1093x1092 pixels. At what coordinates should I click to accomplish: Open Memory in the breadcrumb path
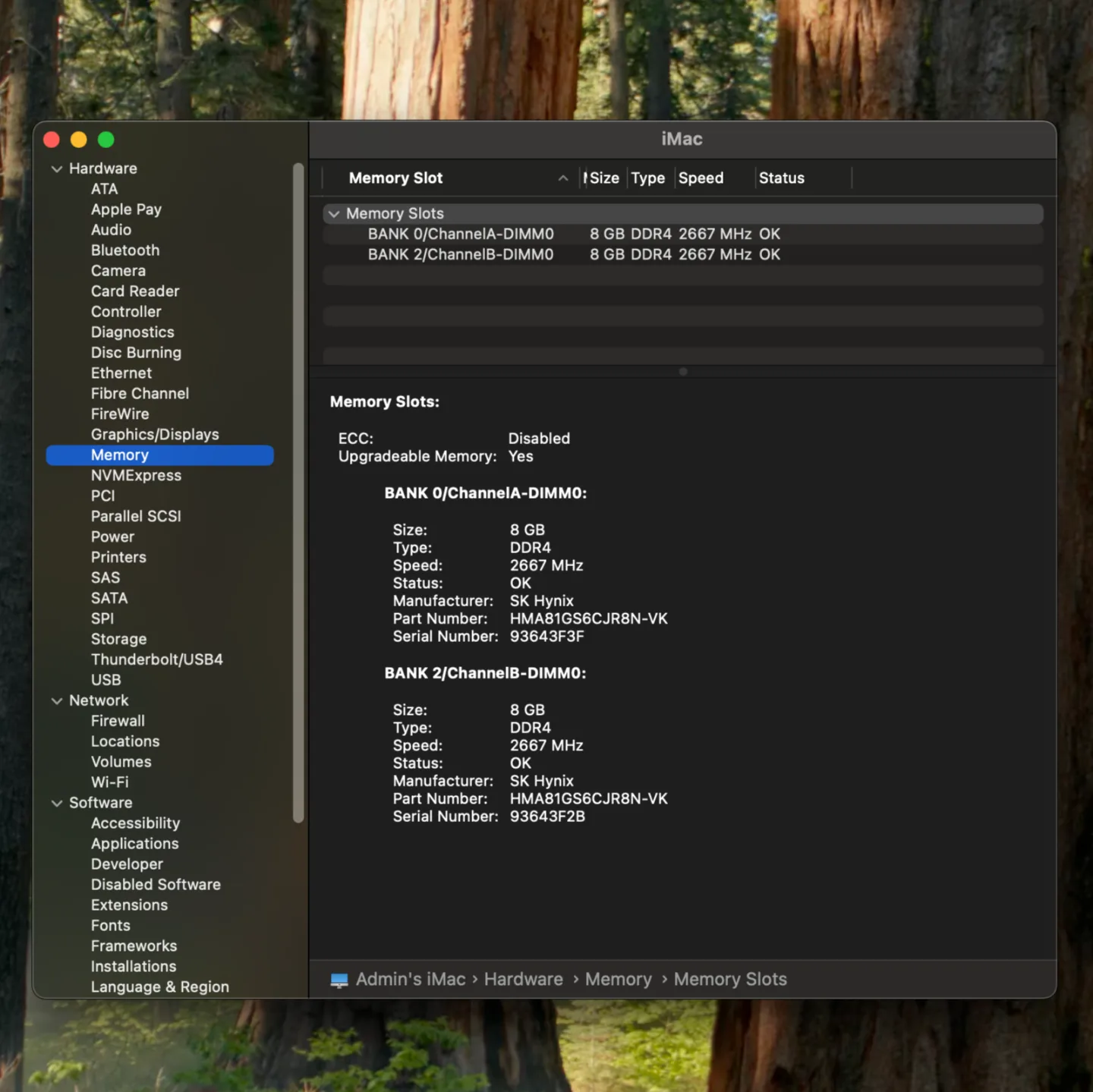pos(618,980)
